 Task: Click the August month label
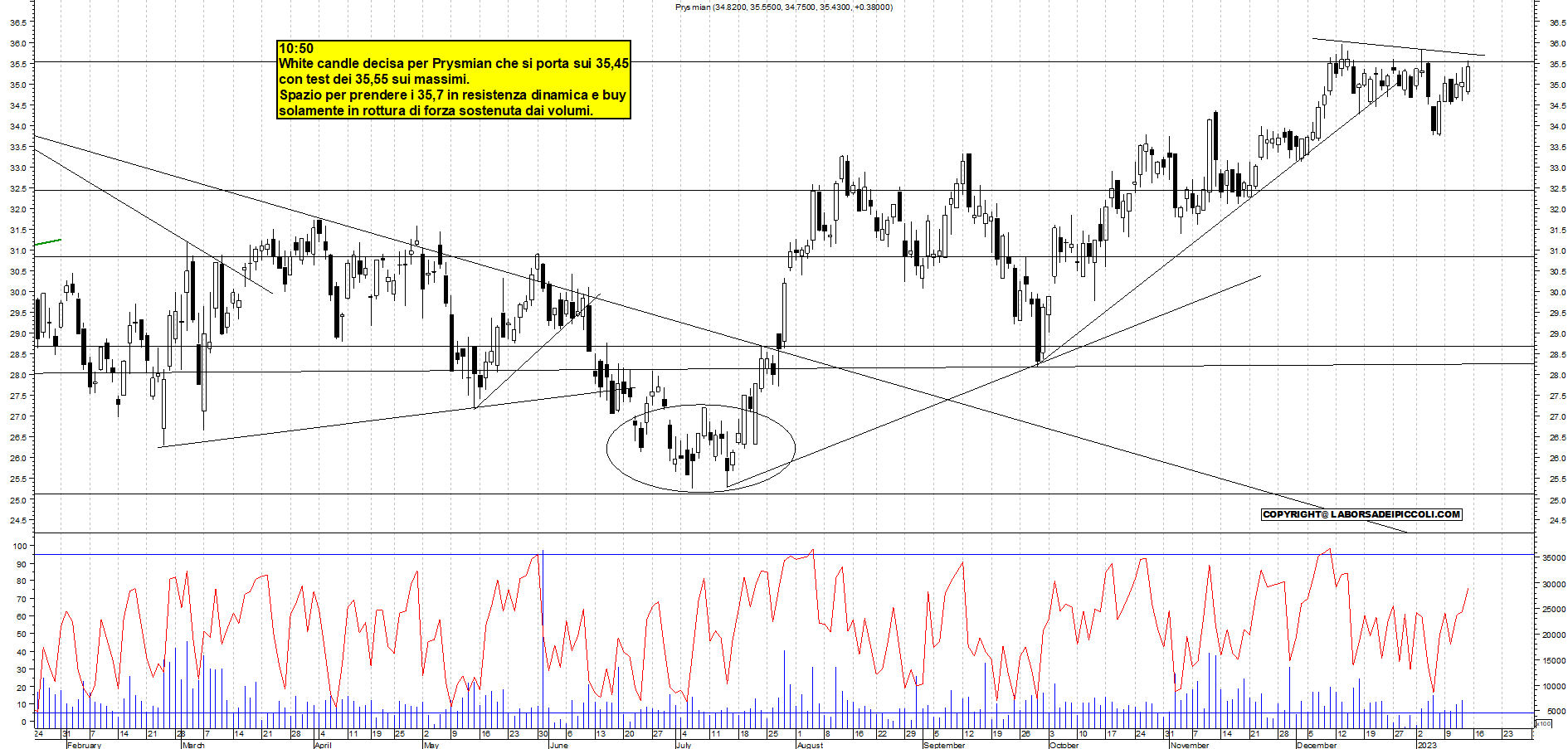810,745
